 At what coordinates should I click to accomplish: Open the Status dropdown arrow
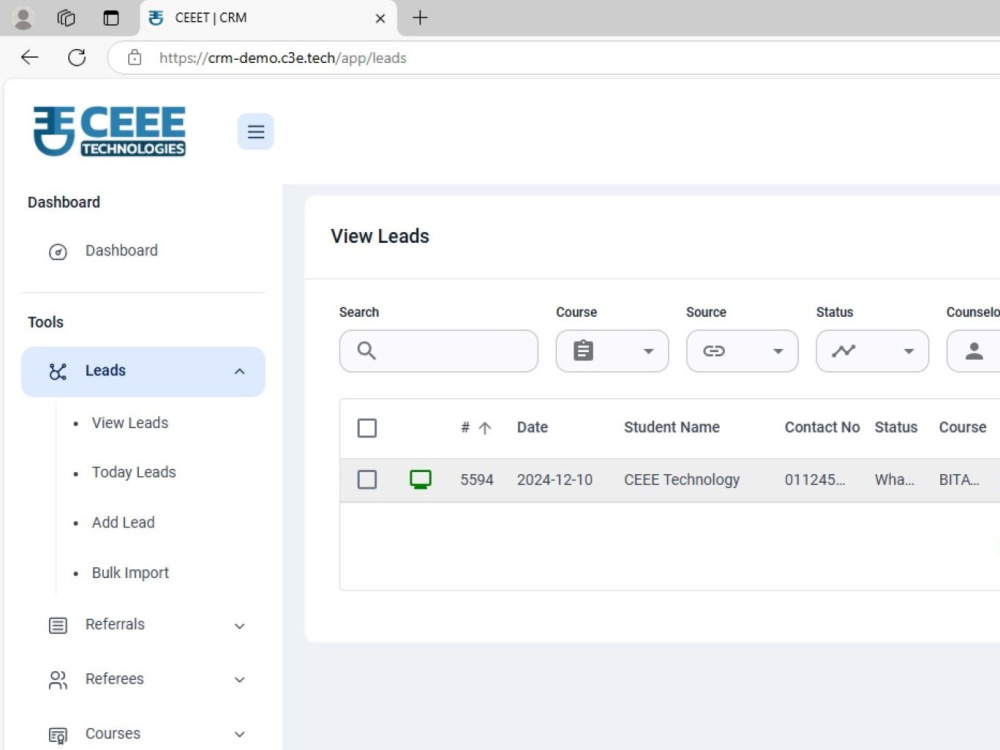pos(908,351)
